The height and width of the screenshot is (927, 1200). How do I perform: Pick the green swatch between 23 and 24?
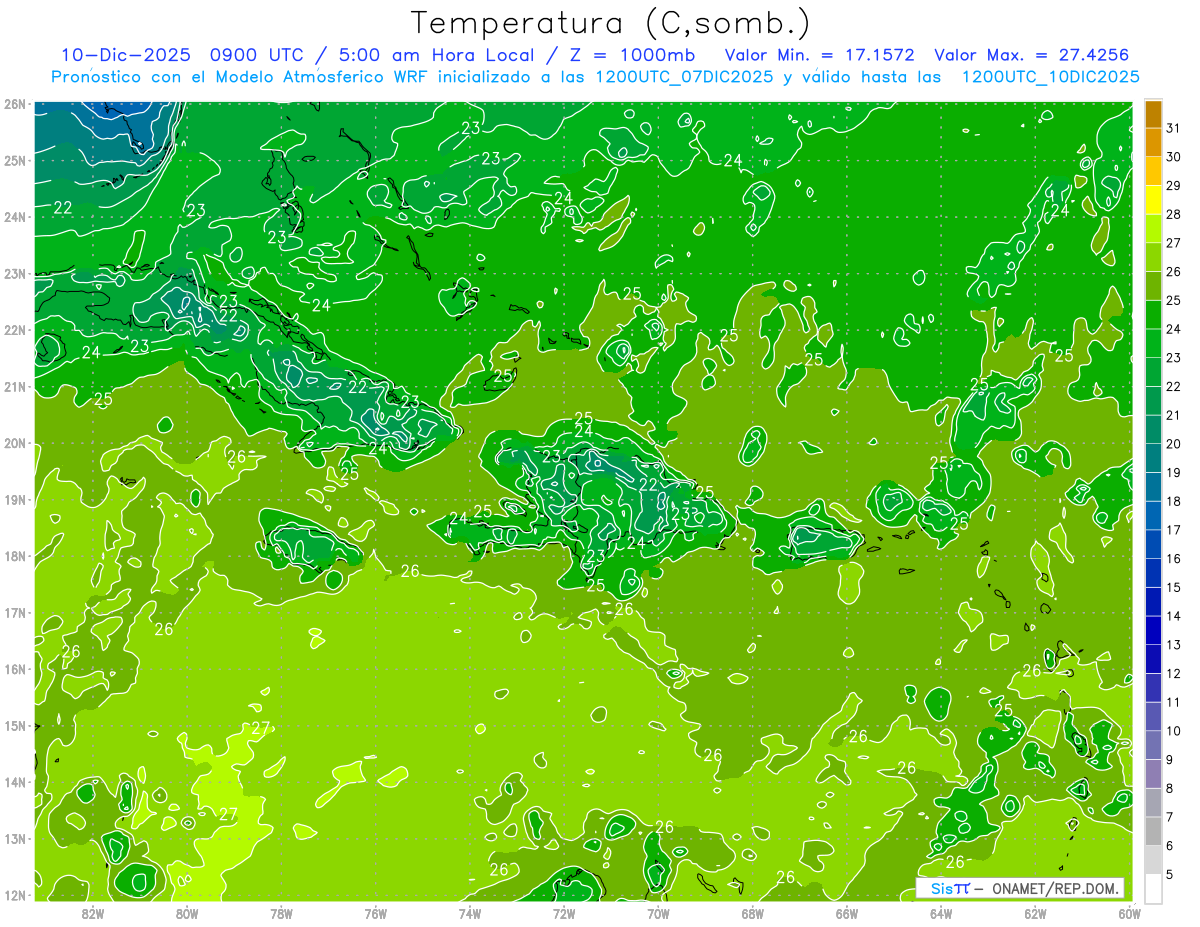pos(1153,343)
